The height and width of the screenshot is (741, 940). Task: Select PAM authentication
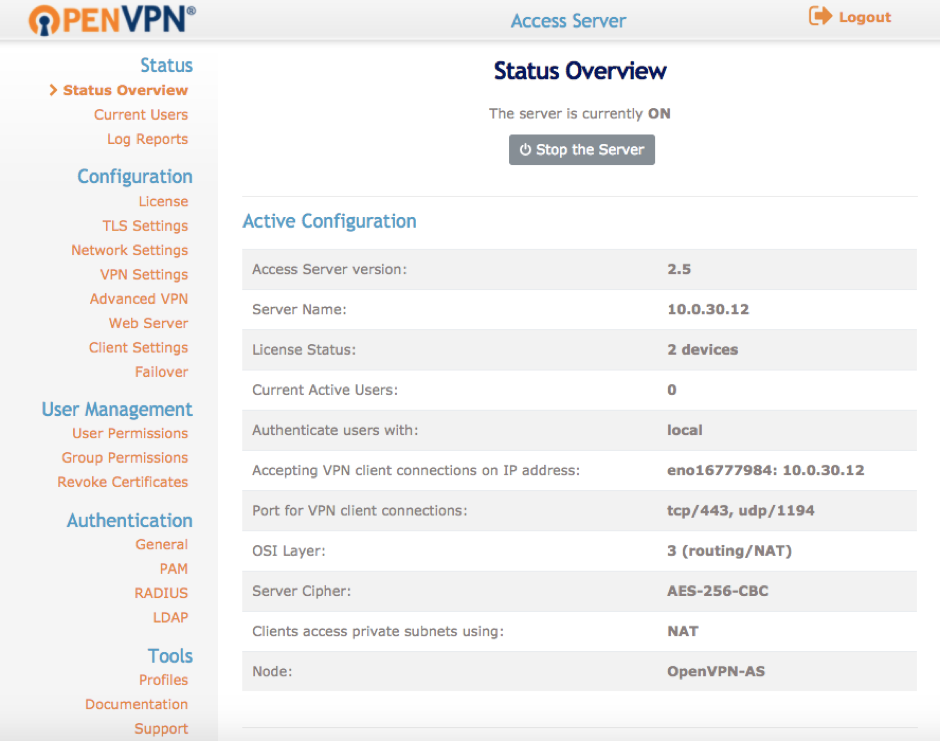click(173, 568)
